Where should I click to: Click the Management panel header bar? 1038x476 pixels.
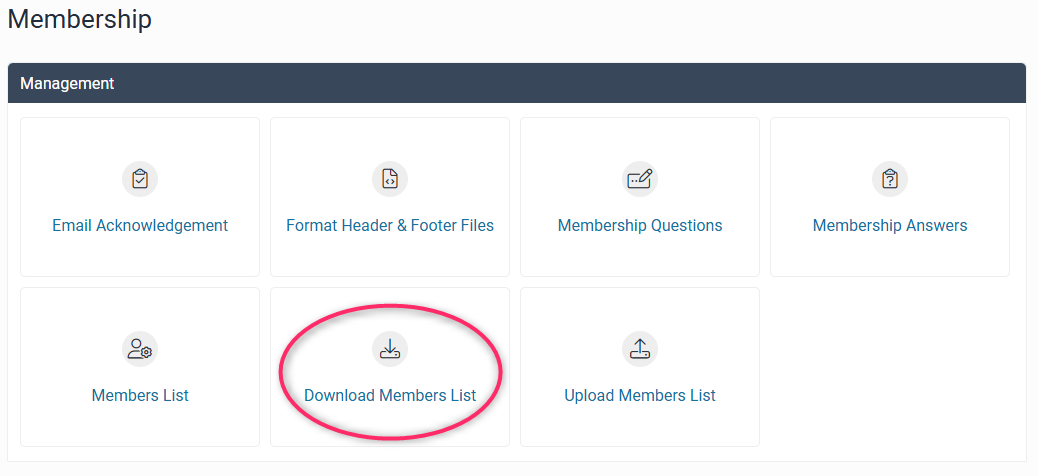pos(517,83)
